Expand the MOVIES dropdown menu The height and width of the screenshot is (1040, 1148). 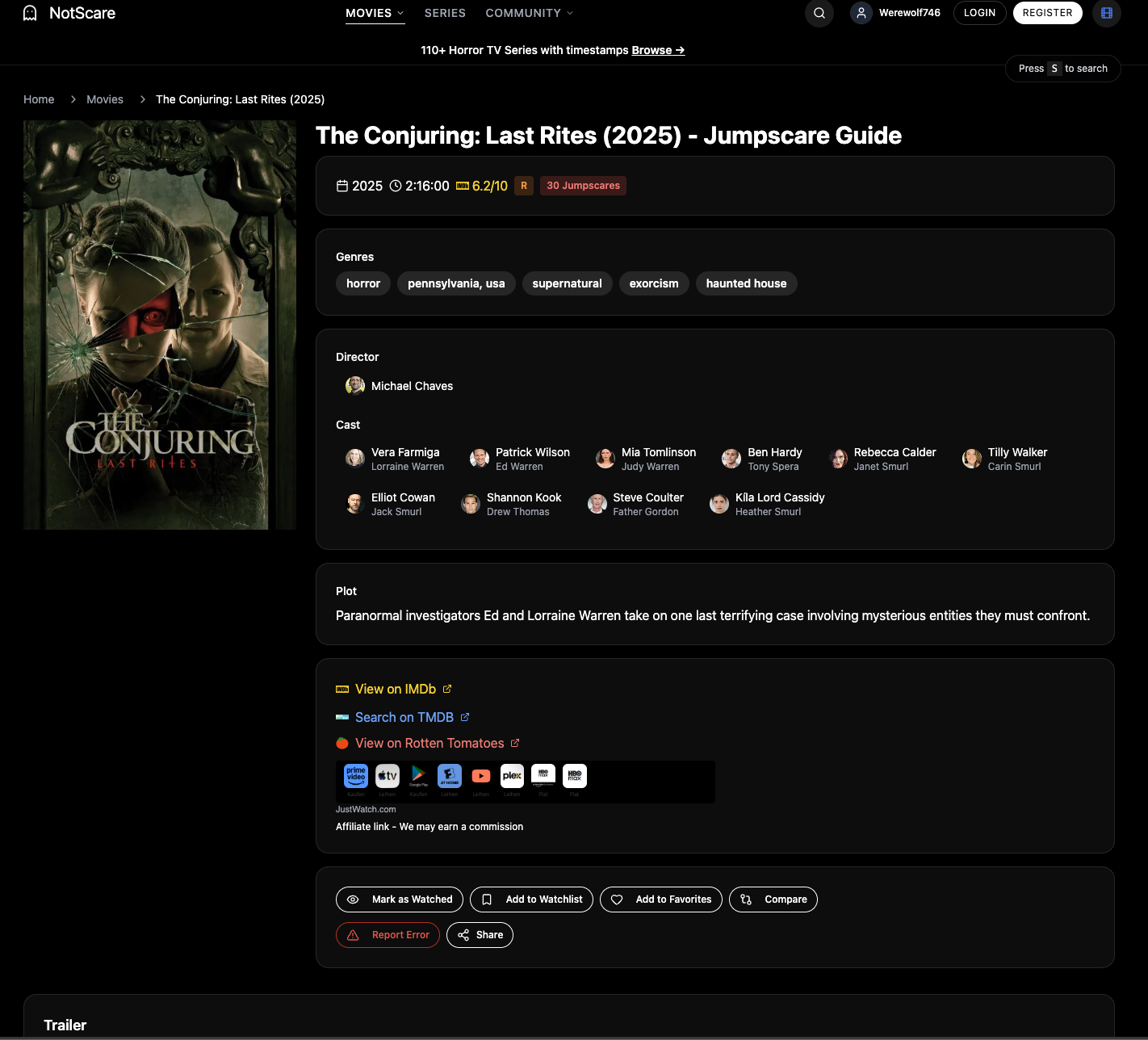coord(374,13)
